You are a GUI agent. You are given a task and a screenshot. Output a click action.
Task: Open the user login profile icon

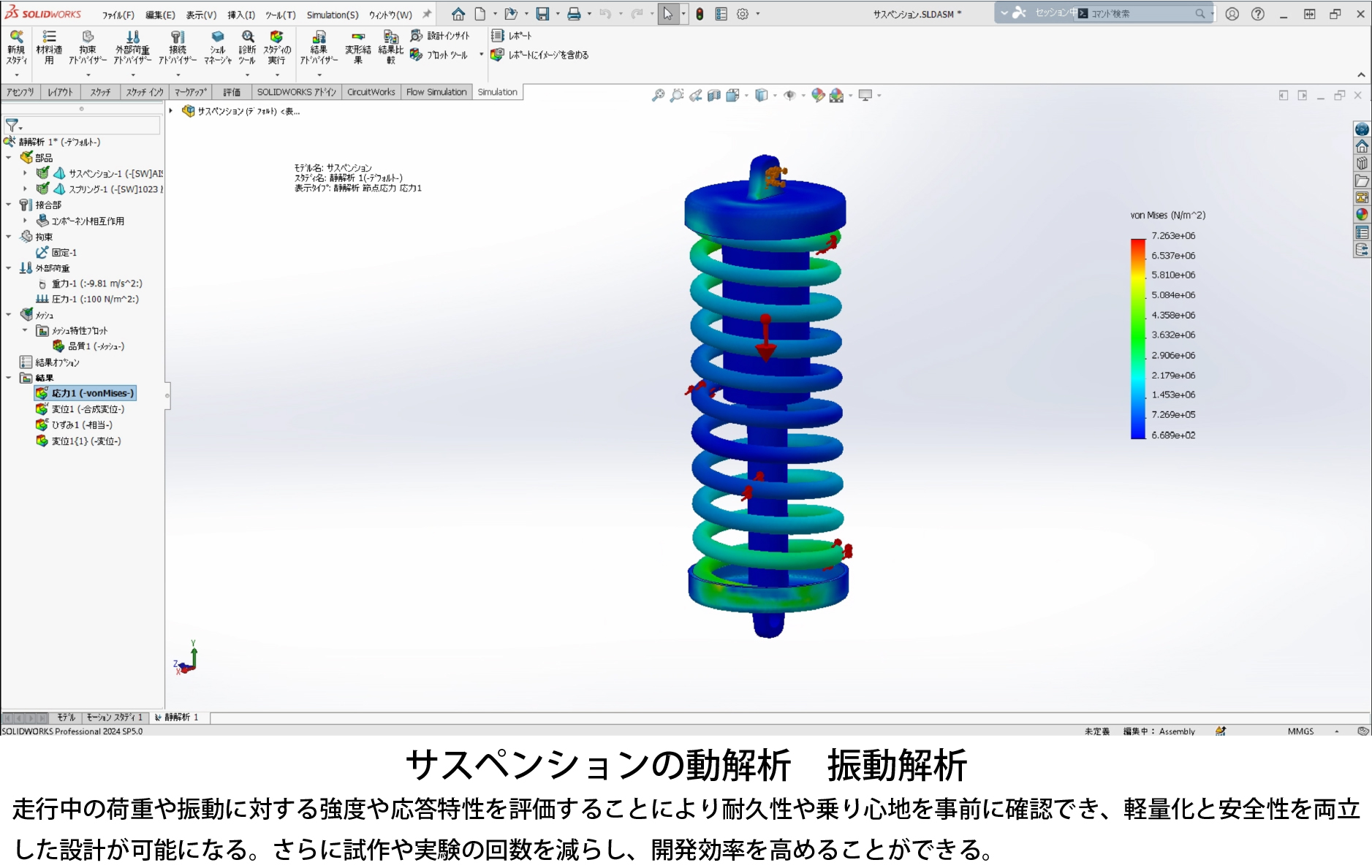pyautogui.click(x=1232, y=14)
